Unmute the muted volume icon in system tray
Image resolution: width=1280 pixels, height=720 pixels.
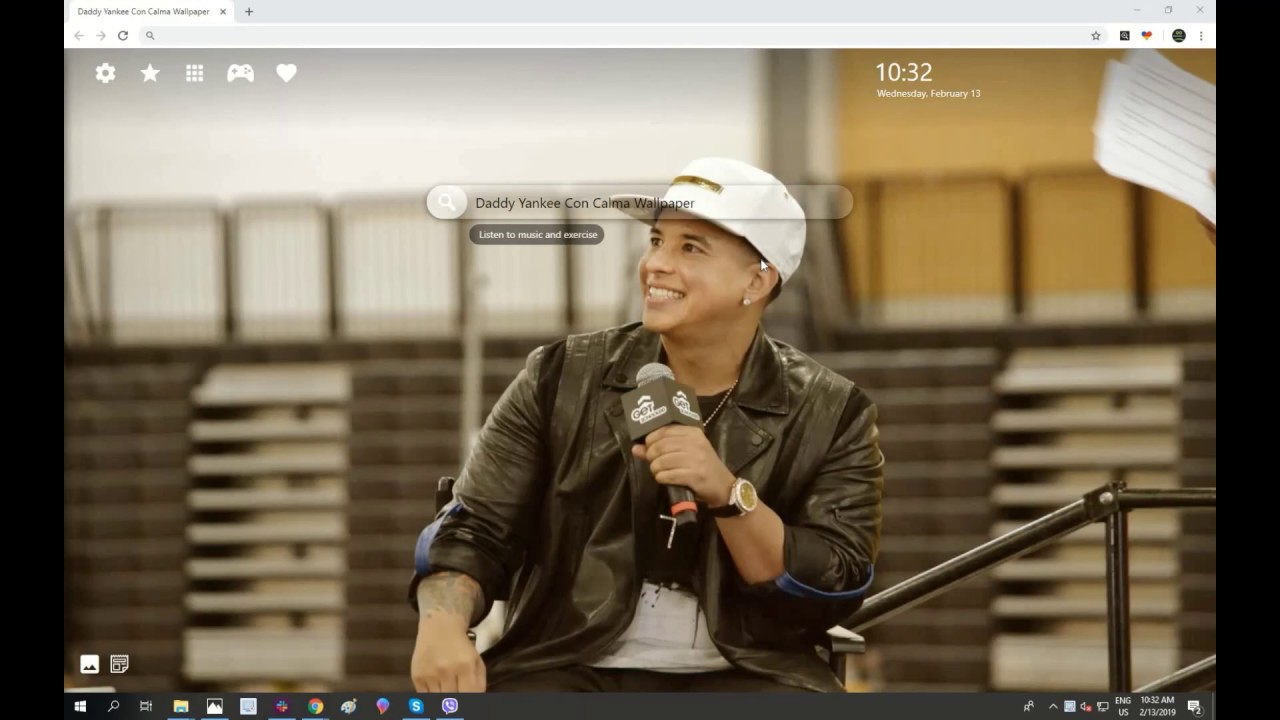pyautogui.click(x=1086, y=706)
